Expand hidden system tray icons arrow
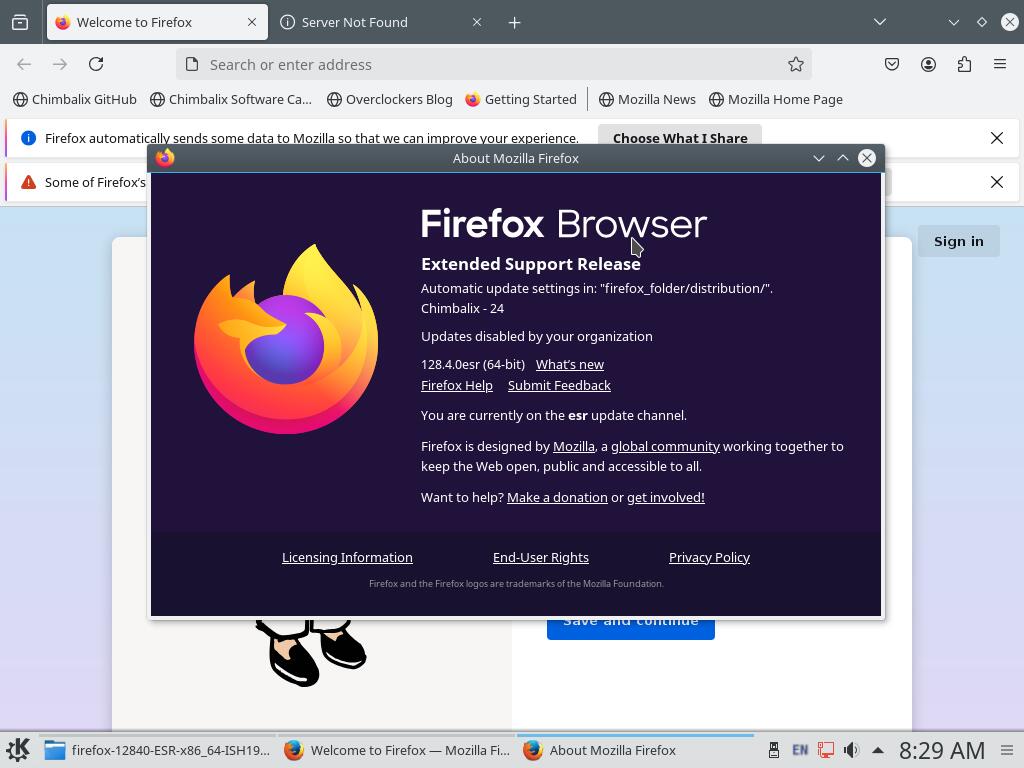1024x768 pixels. click(x=878, y=750)
